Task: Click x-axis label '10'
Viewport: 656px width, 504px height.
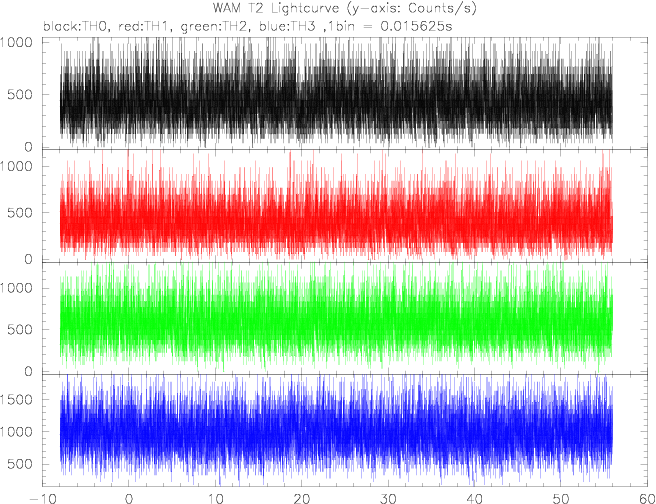Action: click(x=215, y=498)
